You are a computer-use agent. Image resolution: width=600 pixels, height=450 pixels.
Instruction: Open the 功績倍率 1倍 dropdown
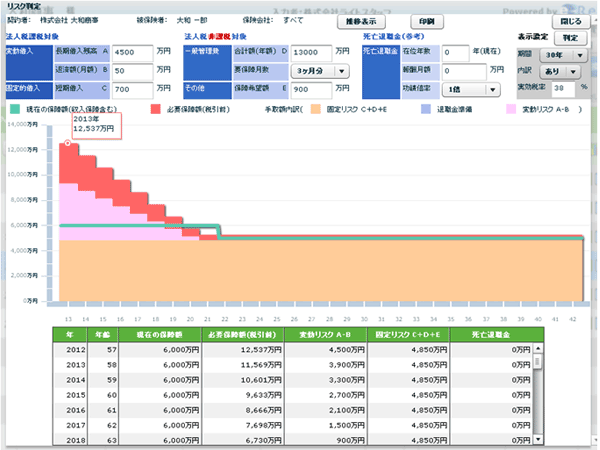pyautogui.click(x=471, y=90)
